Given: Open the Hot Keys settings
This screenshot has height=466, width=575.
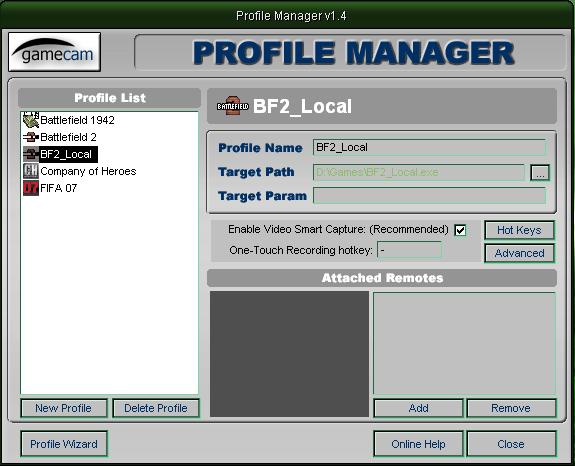Looking at the screenshot, I should coord(519,230).
